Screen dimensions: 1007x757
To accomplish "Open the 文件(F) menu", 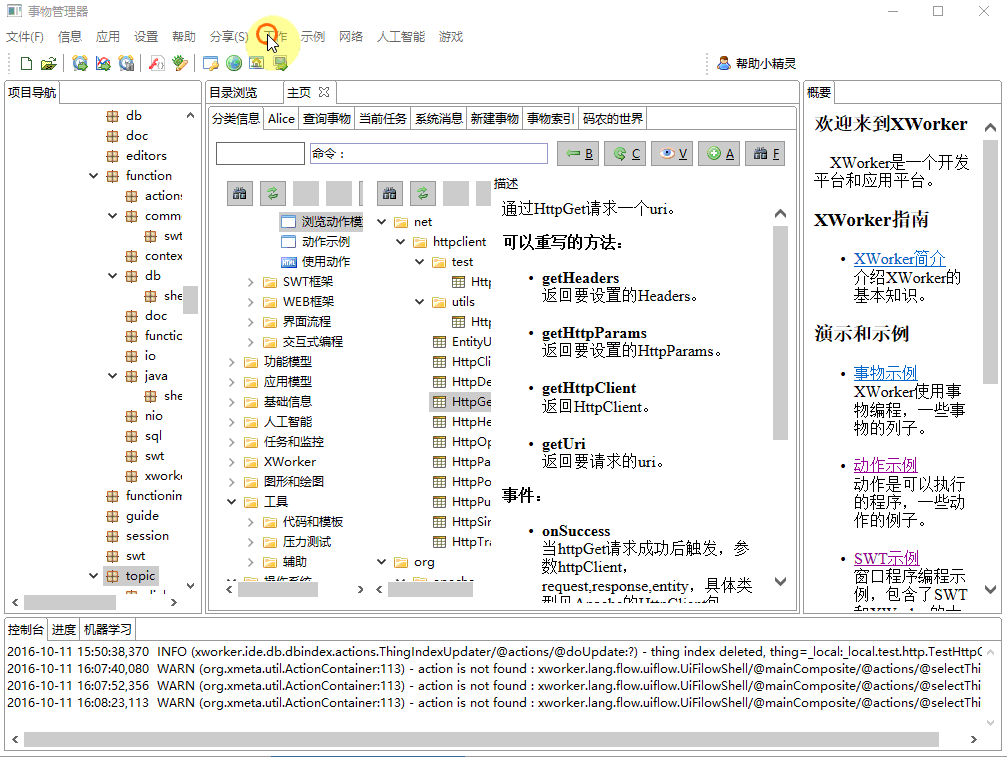I will (x=25, y=37).
